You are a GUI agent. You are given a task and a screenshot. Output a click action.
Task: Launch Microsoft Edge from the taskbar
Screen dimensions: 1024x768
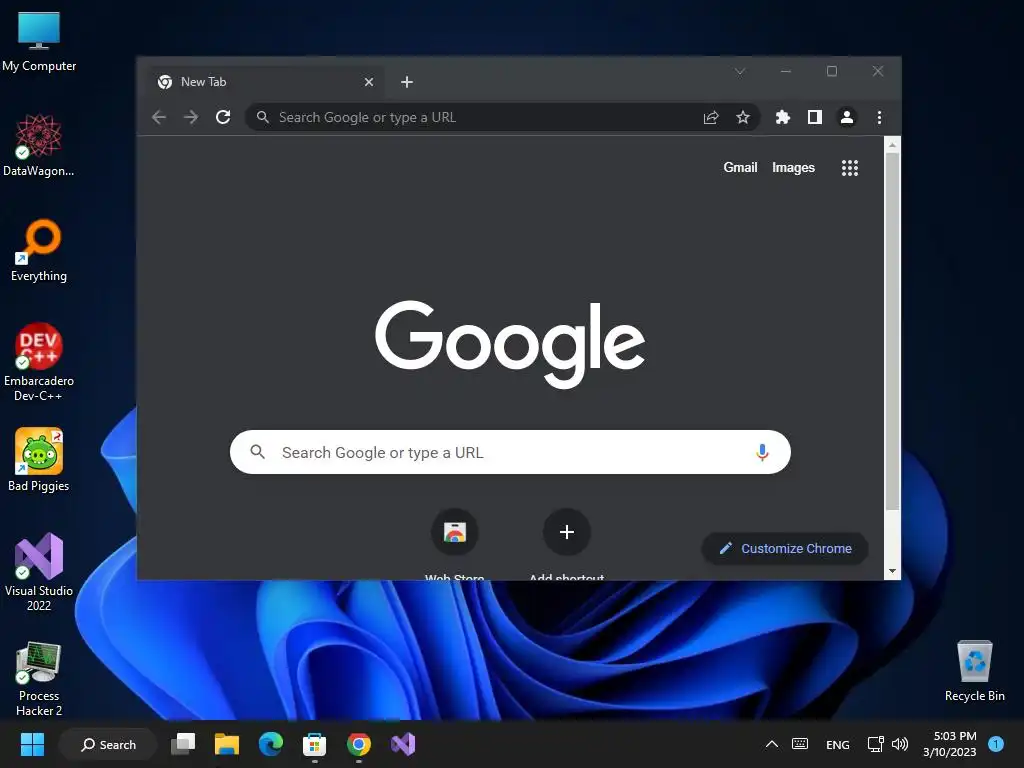(270, 744)
